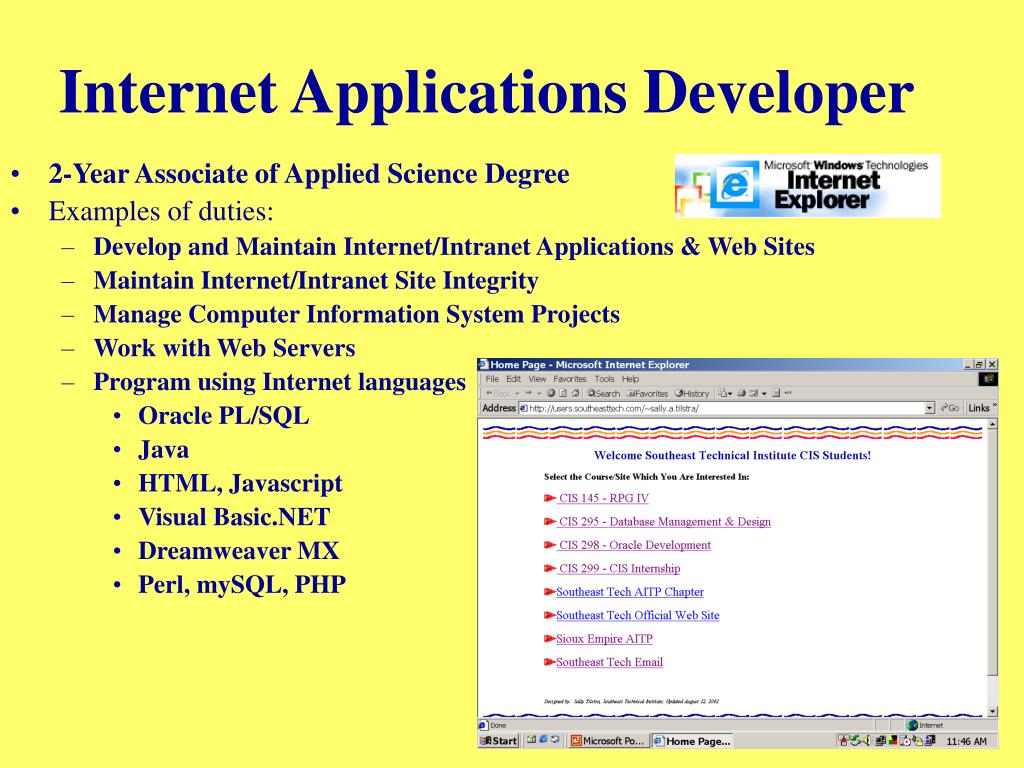Click the Show Desktop quick launch icon
This screenshot has height=768, width=1024.
point(531,740)
